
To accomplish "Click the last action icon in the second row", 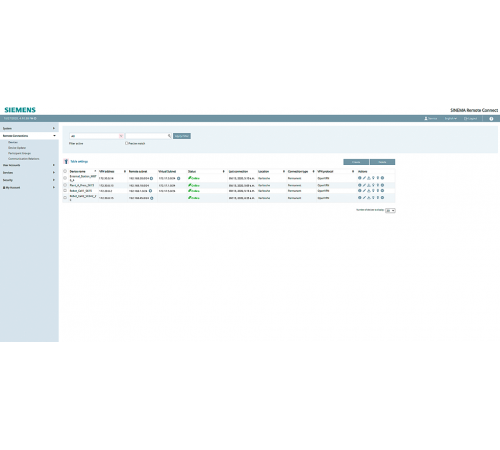I will [382, 185].
